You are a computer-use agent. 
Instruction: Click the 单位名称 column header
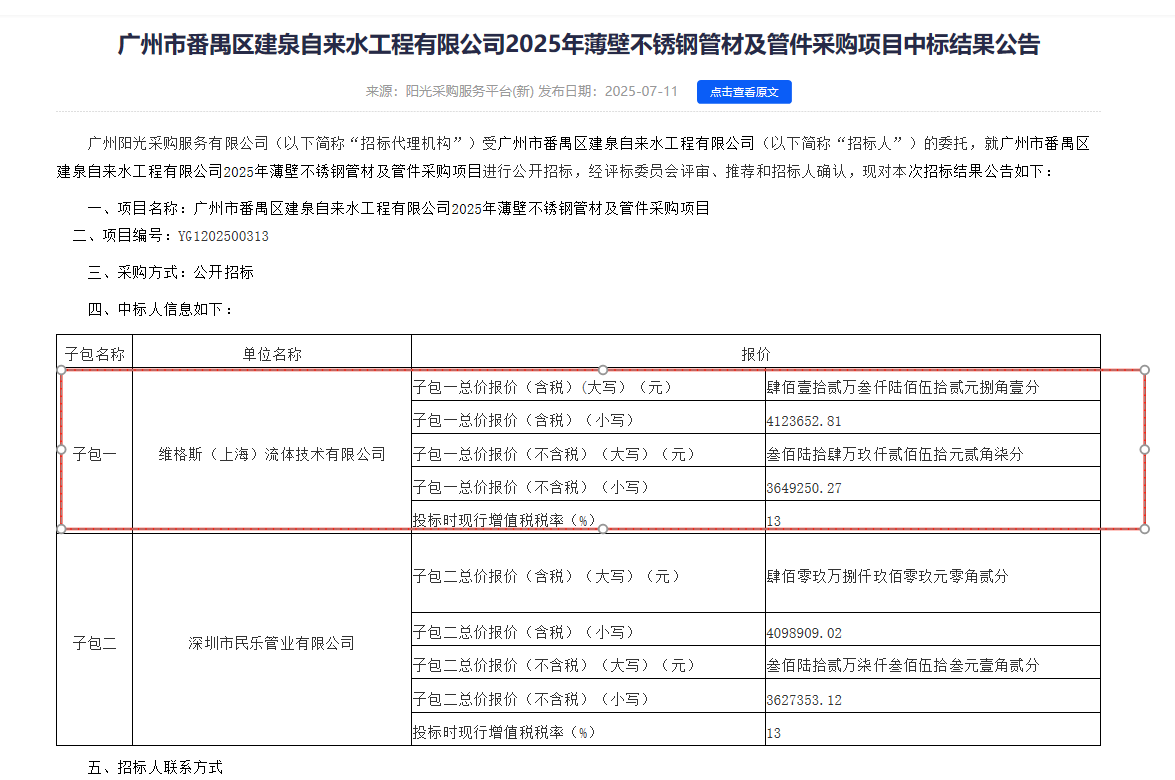(x=272, y=351)
